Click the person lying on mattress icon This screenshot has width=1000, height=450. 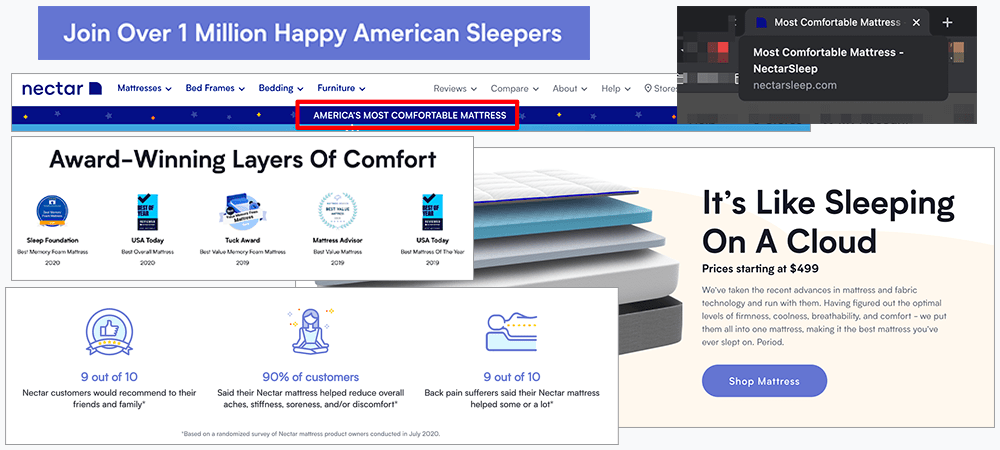511,331
